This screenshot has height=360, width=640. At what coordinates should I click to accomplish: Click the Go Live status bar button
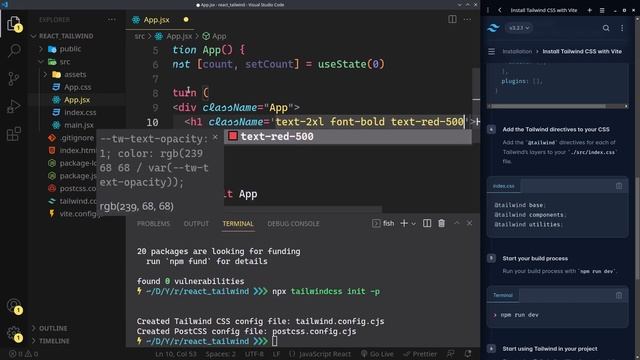coord(377,354)
